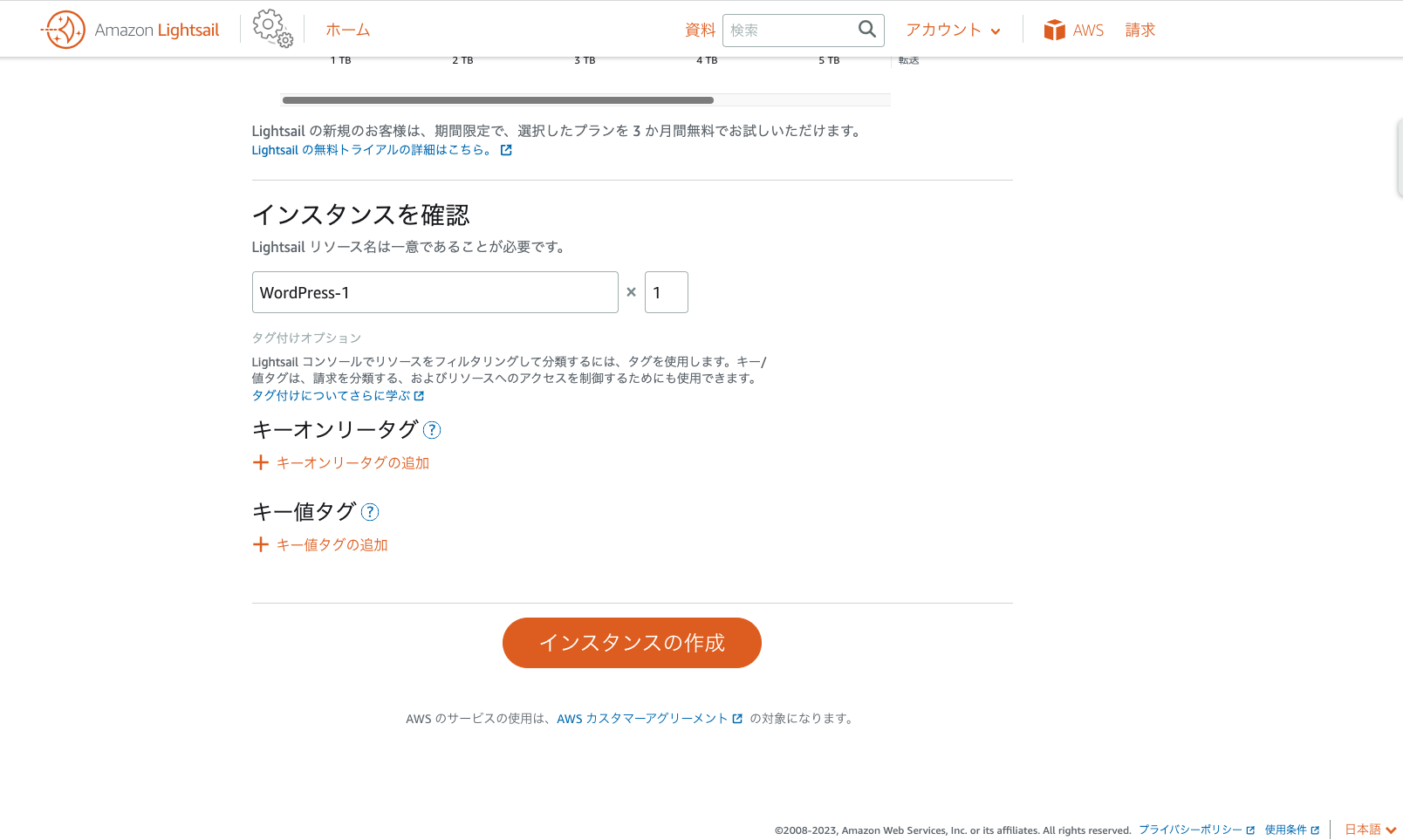Click the search magnifier icon
This screenshot has width=1403, height=840.
(866, 30)
